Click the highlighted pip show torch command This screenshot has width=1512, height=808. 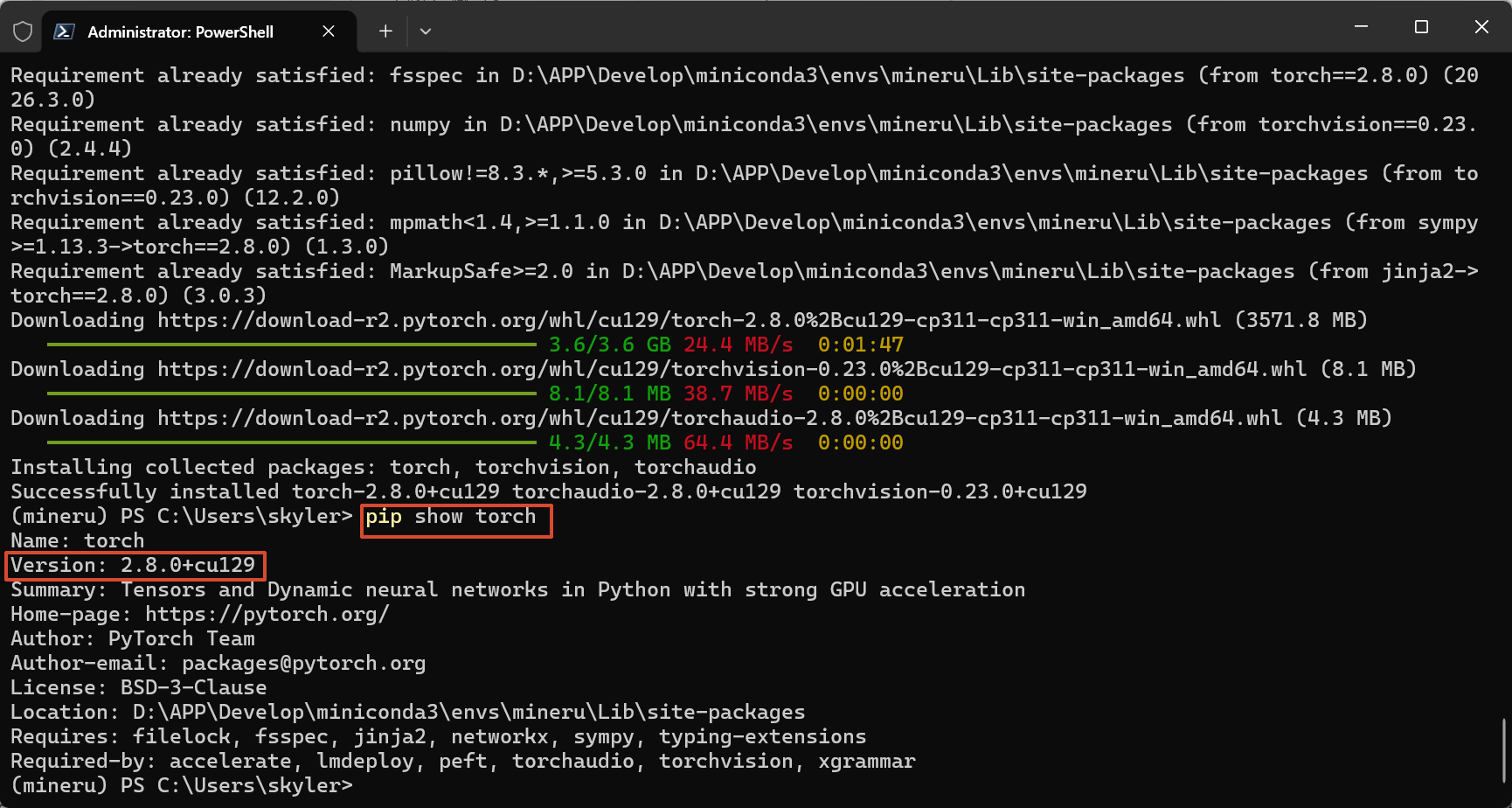point(451,517)
